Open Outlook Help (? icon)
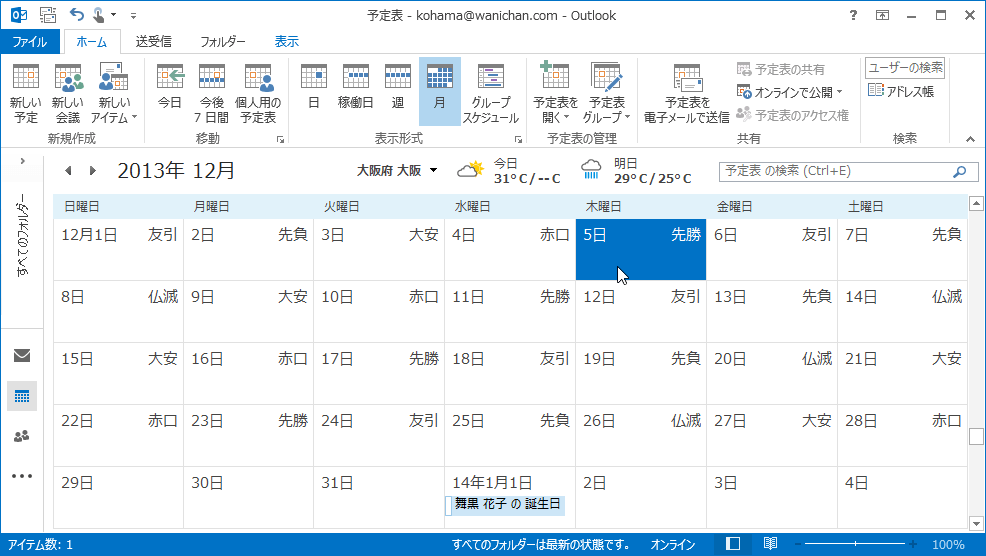 pos(853,15)
